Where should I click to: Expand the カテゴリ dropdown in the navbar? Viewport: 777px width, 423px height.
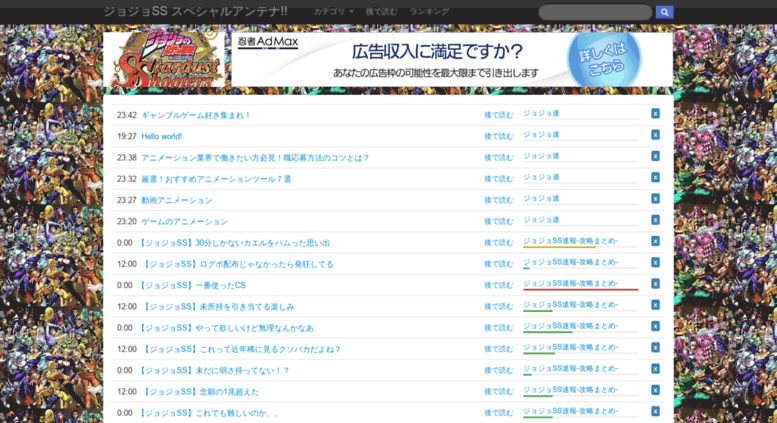(x=333, y=11)
